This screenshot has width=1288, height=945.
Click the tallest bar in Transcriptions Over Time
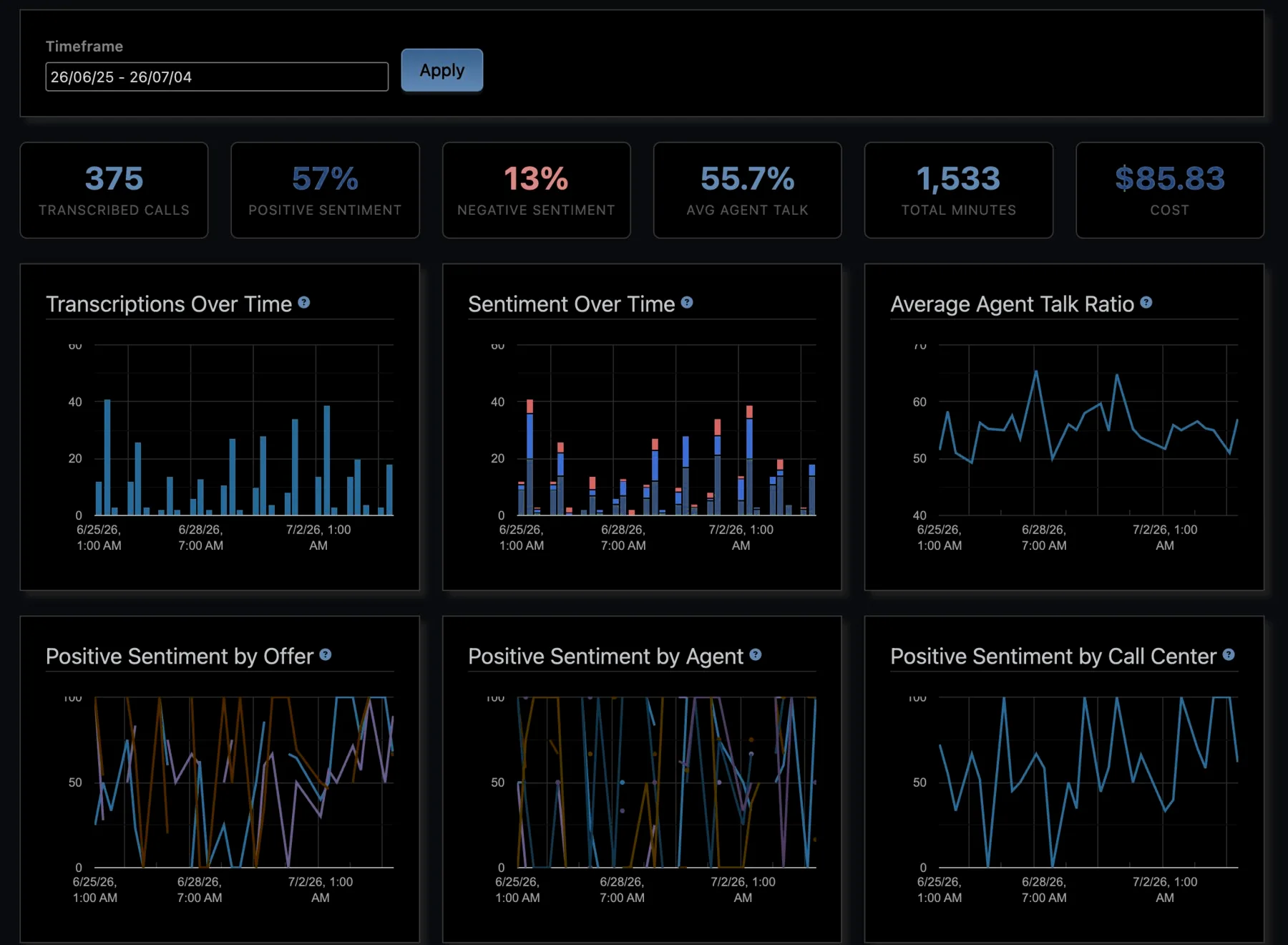[x=107, y=457]
